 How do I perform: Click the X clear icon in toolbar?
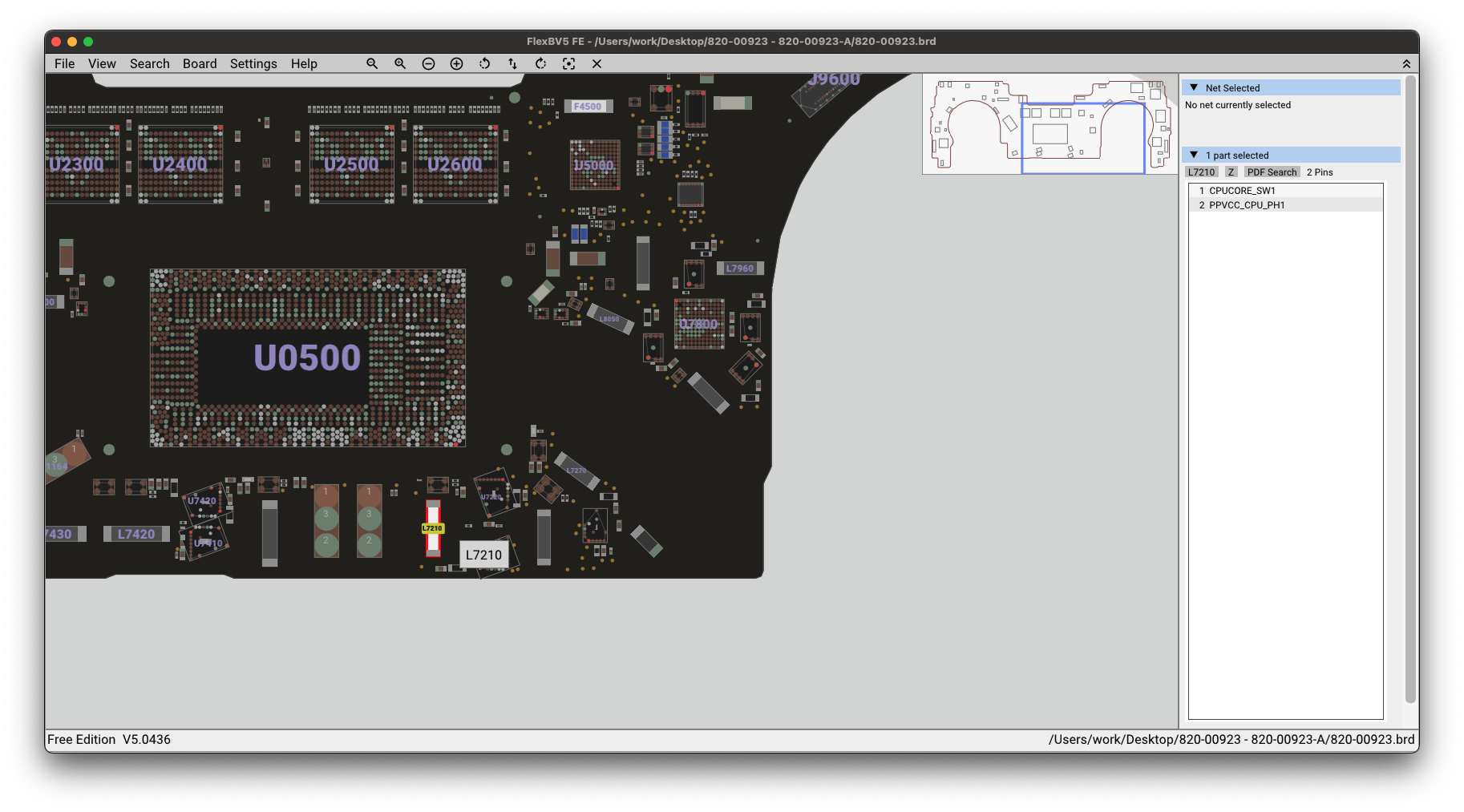tap(597, 64)
